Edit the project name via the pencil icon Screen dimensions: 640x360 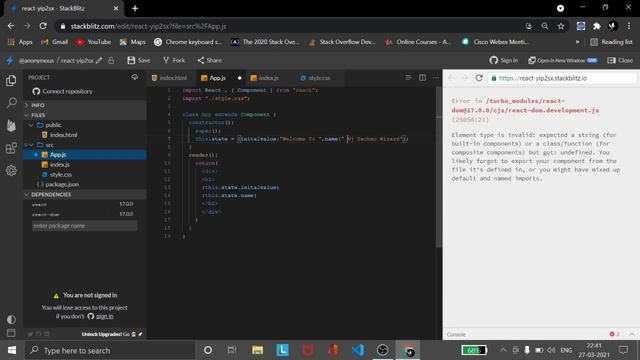(x=99, y=60)
